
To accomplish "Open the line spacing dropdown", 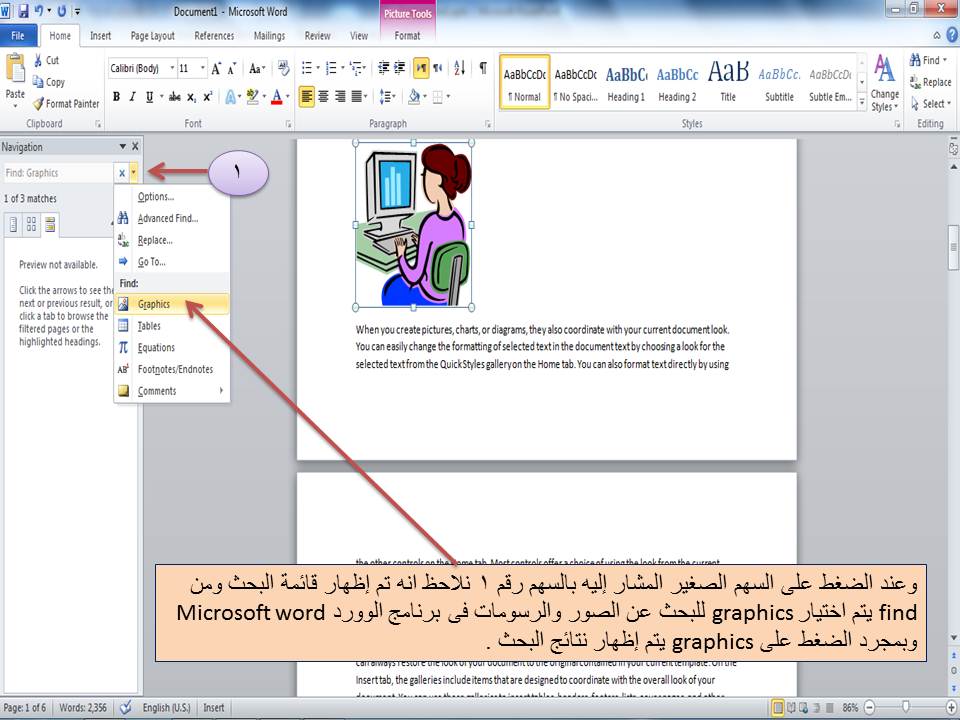I will (388, 97).
